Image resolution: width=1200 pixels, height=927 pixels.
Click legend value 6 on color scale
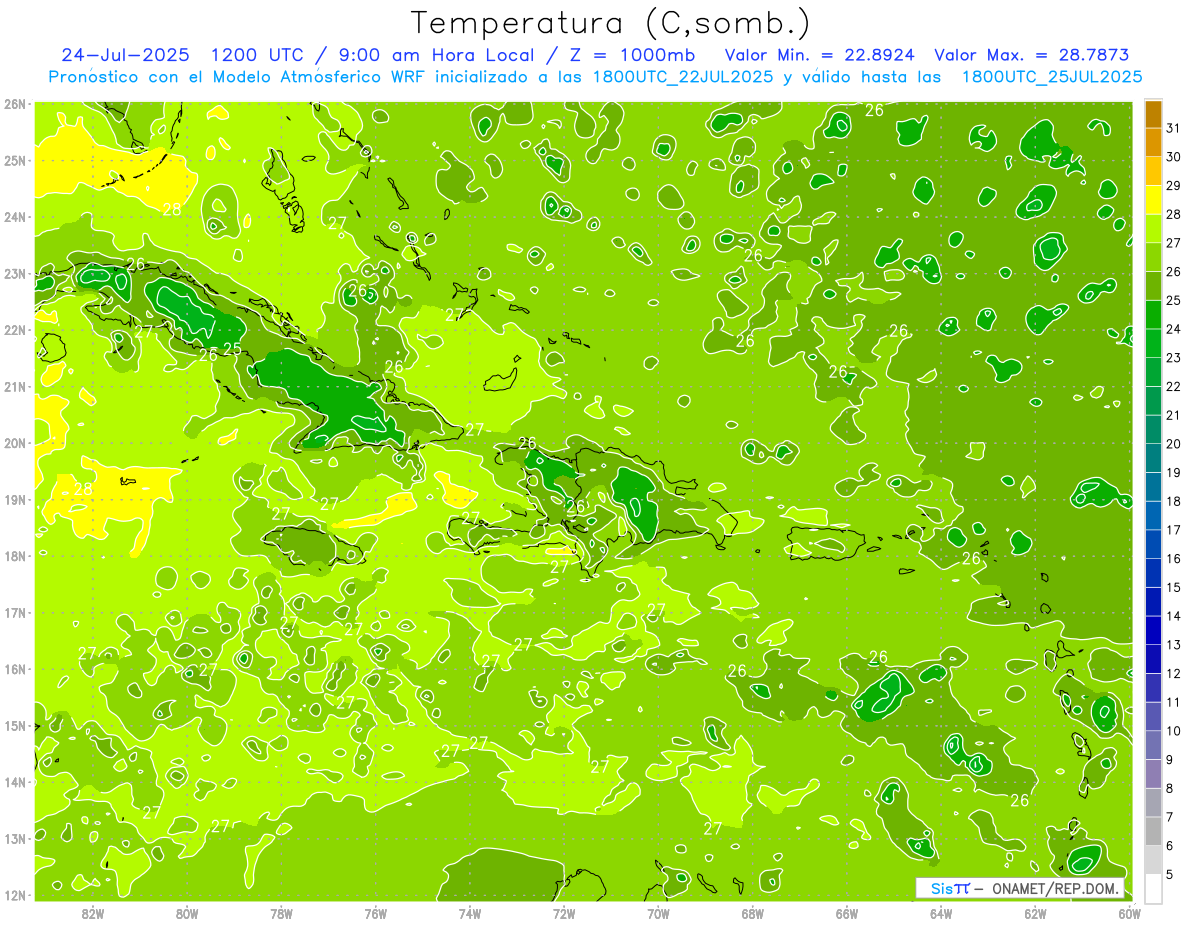[1170, 846]
